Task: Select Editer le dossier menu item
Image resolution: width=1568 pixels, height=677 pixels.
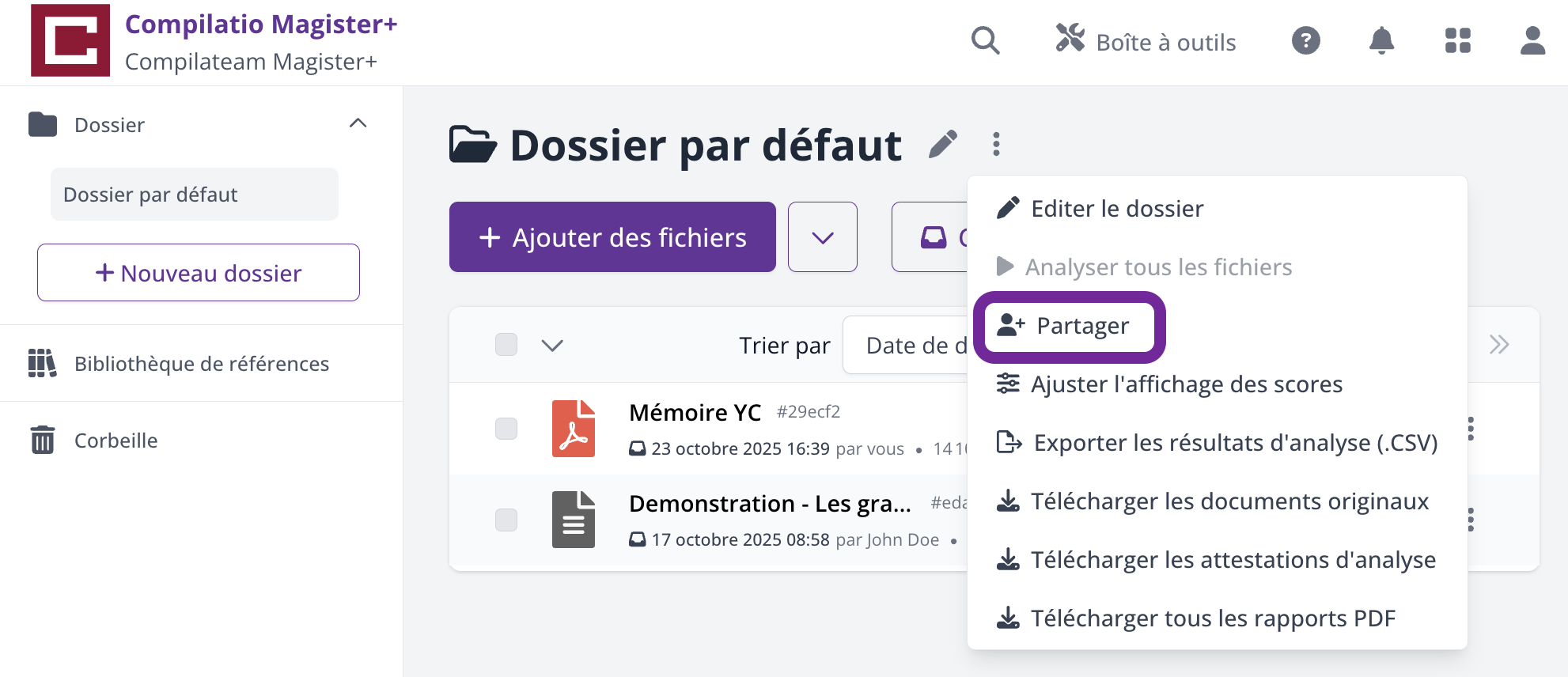Action: [x=1218, y=209]
